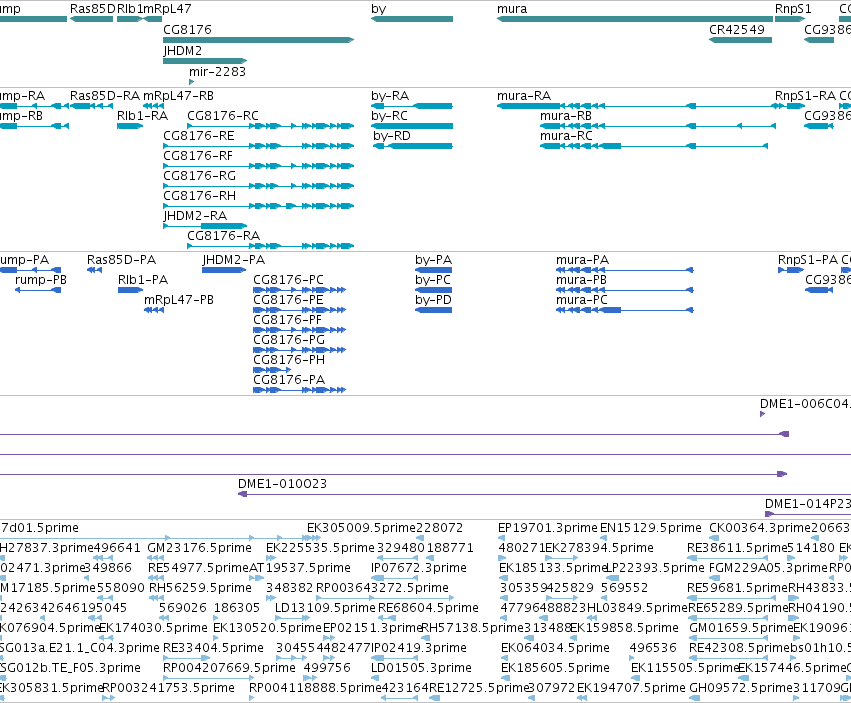Select the 'RE68604.5prime' EST label
851x703 pixels.
(428, 608)
